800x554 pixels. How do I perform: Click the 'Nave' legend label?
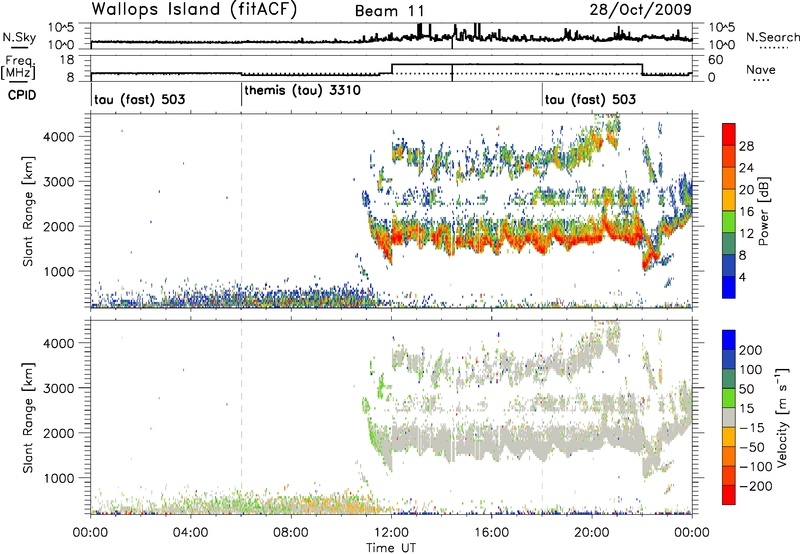pos(761,69)
